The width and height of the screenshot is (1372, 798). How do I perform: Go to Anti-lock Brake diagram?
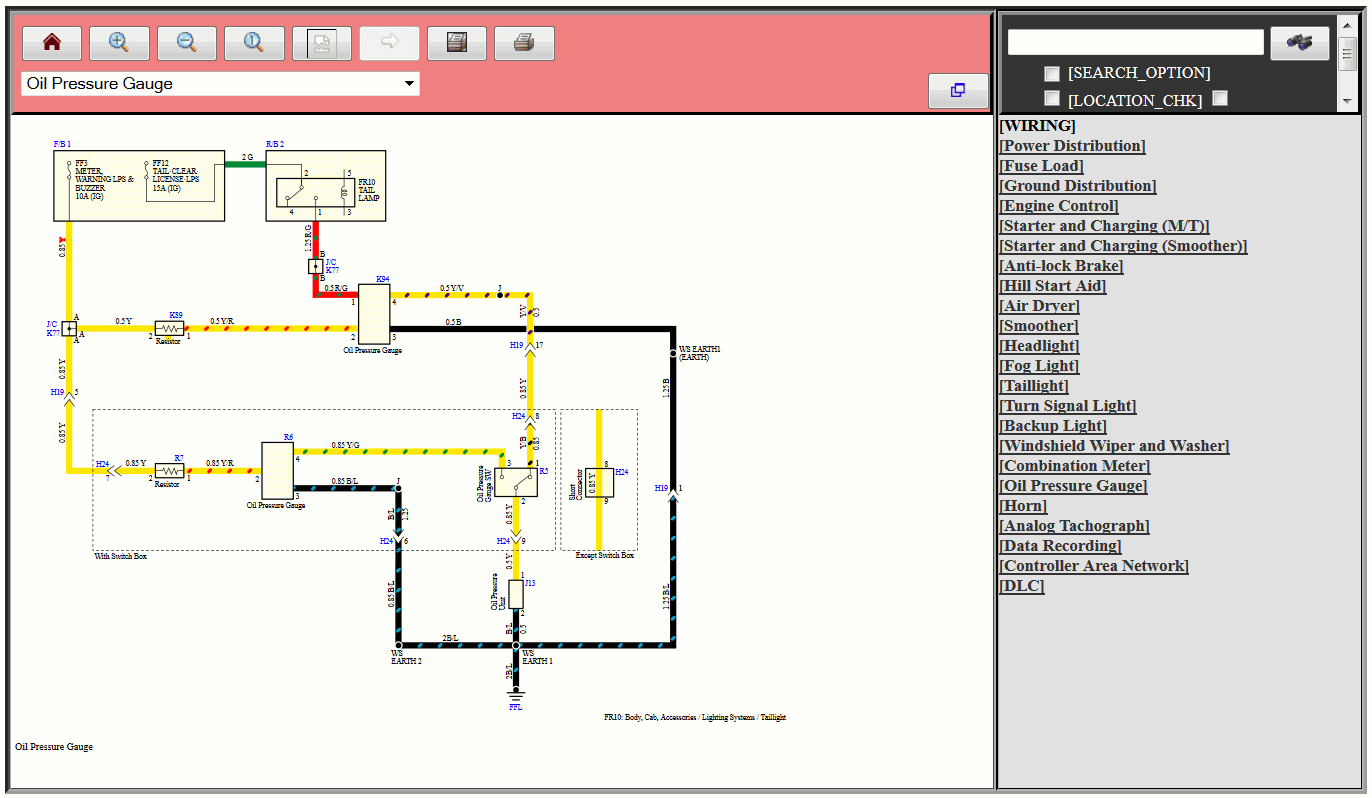[1061, 266]
